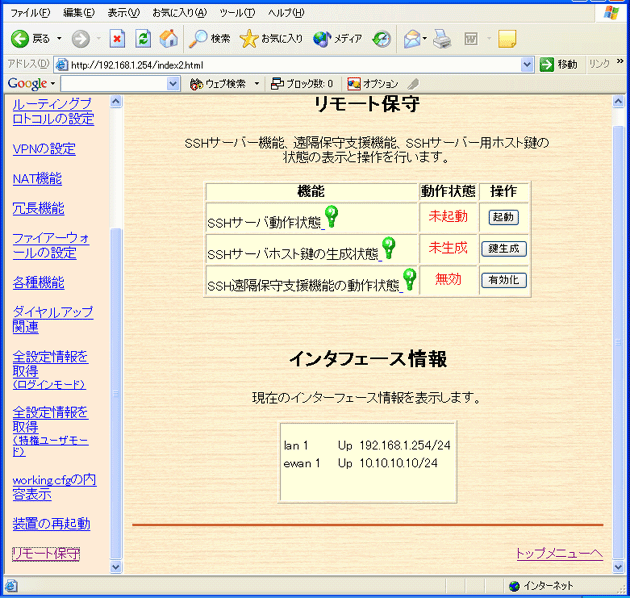Open the VPNの設定 sidebar link

(43, 149)
